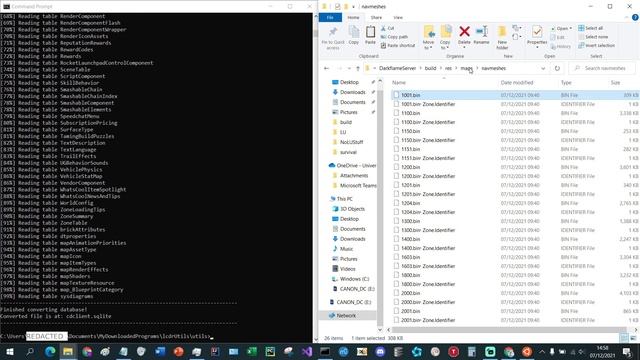Go back in File Explorer
This screenshot has height=360, width=640.
pyautogui.click(x=326, y=68)
